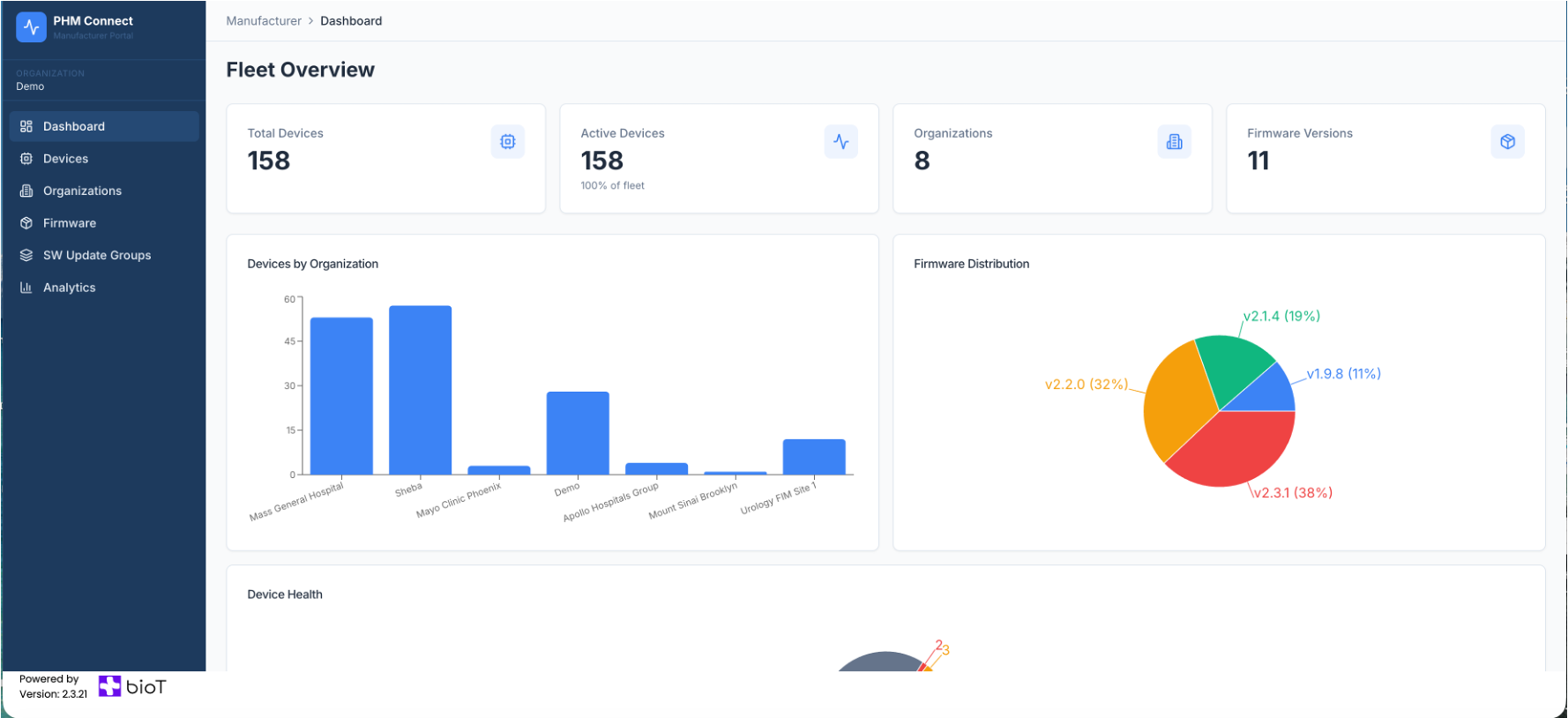
Task: Navigate to the Firmware section
Action: (104, 223)
